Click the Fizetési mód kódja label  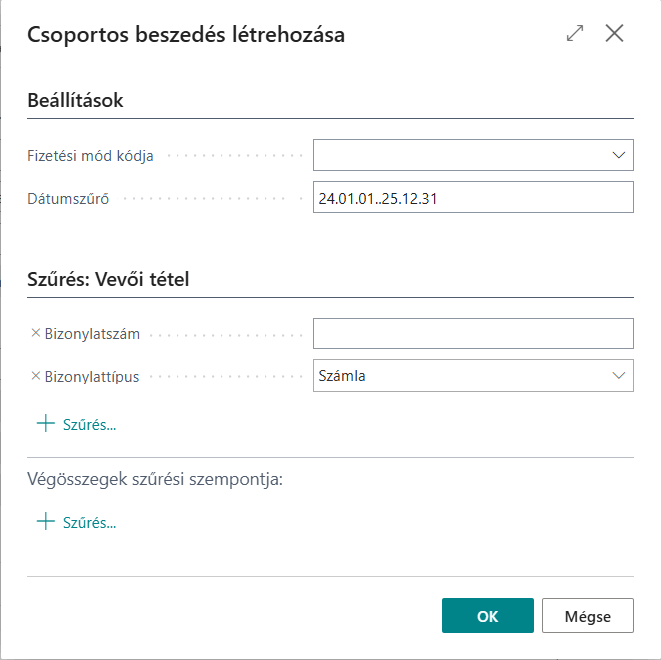point(90,156)
